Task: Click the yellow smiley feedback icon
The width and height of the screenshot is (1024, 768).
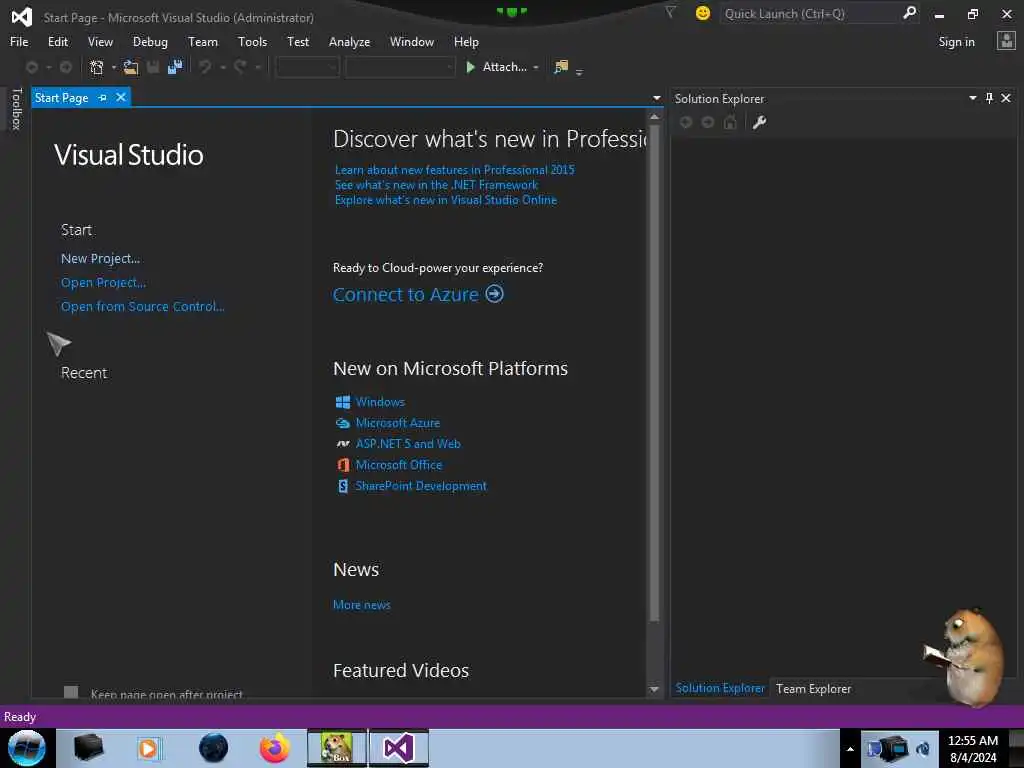Action: click(x=703, y=13)
